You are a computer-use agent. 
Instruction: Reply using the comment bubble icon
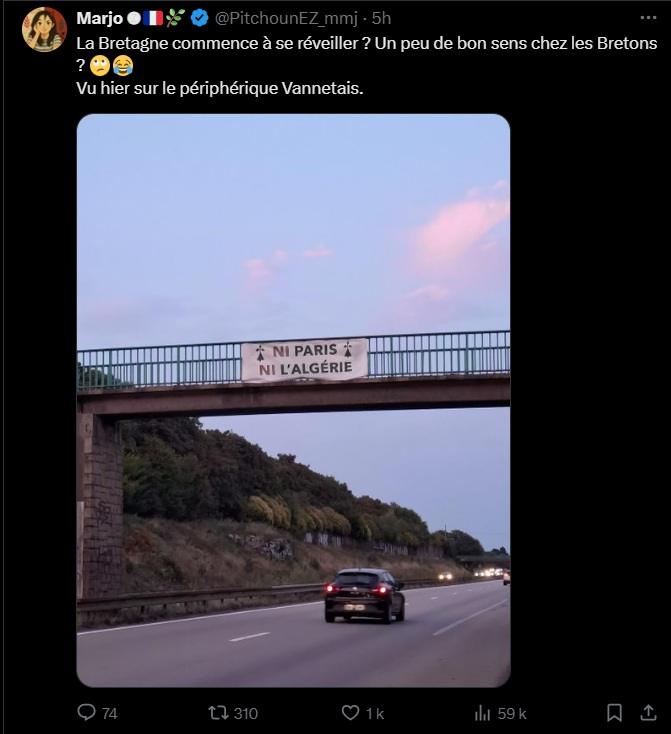(x=86, y=712)
